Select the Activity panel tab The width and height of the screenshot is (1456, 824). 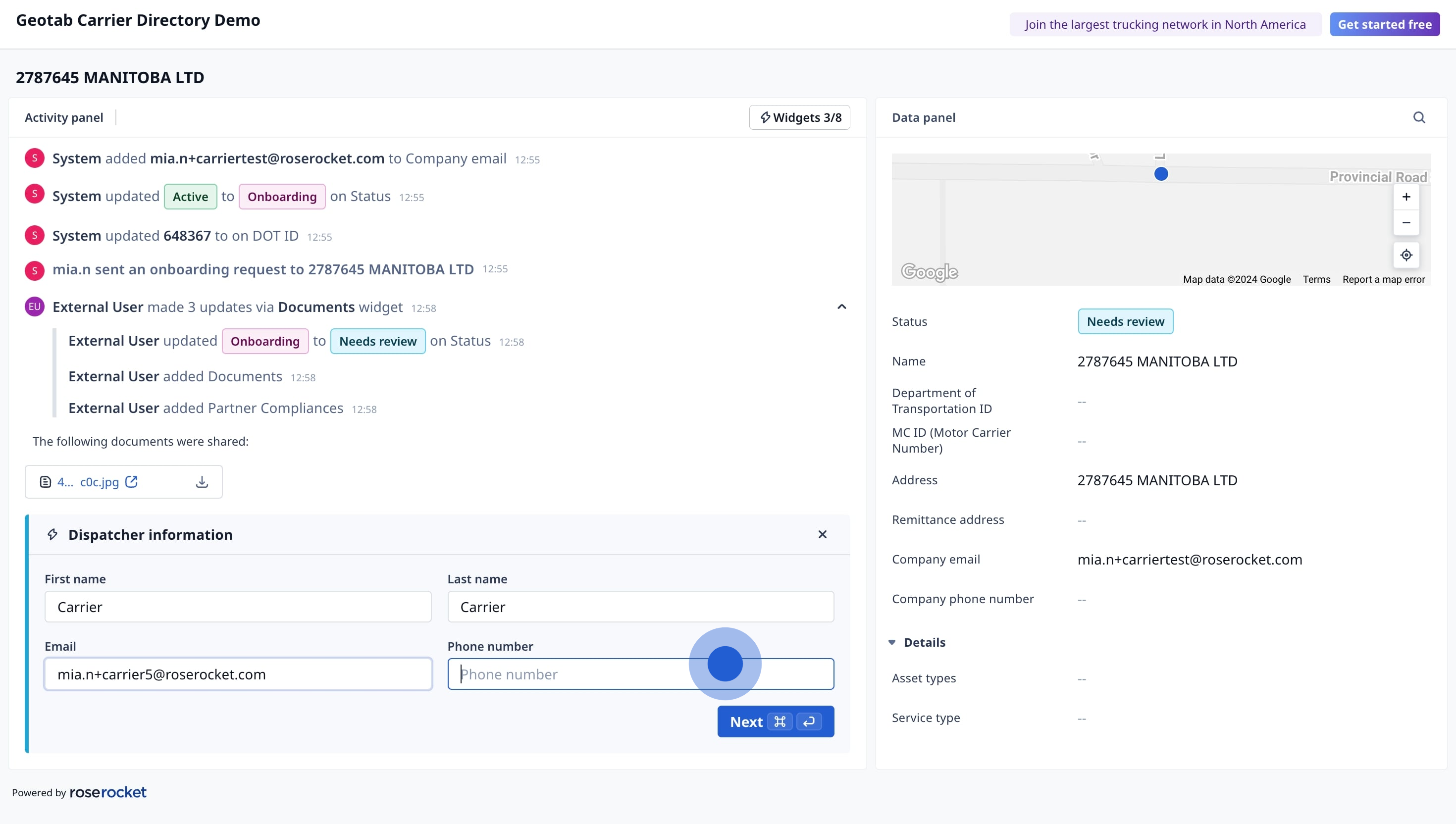(x=64, y=117)
